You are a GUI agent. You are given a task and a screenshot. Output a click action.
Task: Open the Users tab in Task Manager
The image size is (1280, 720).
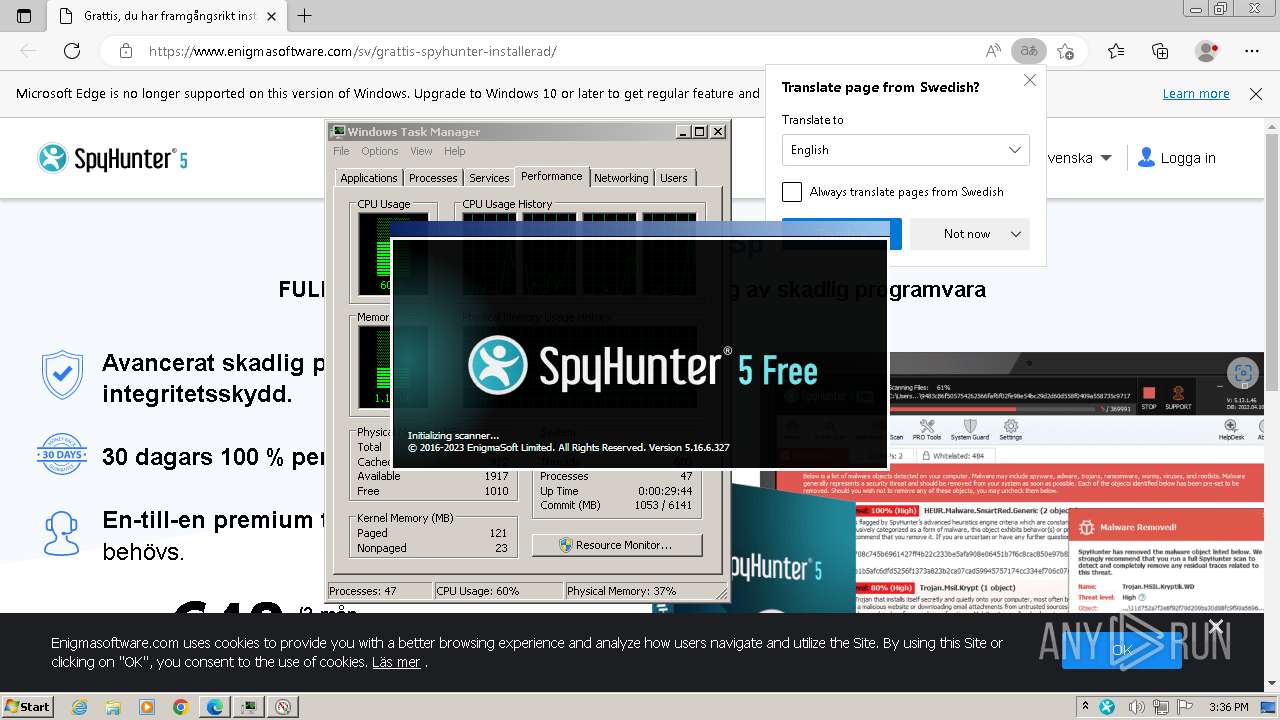[674, 178]
